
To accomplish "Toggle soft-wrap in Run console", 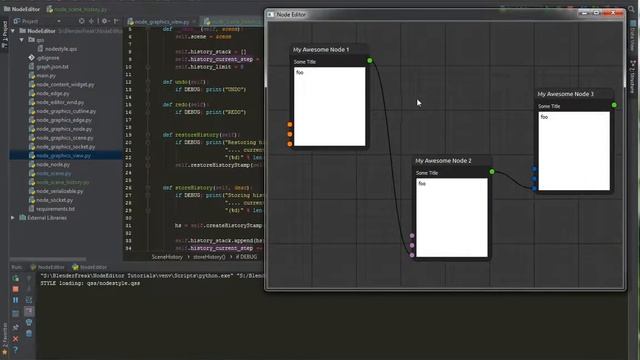I will [29, 300].
